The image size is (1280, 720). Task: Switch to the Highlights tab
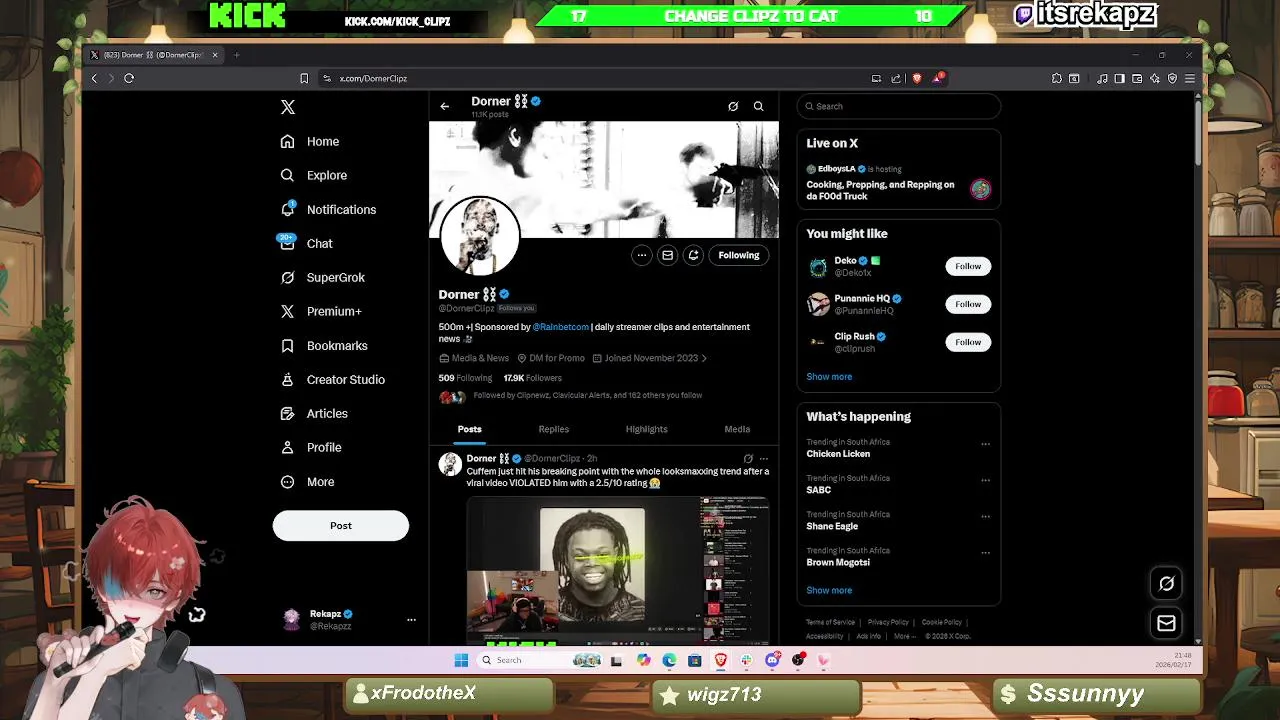click(646, 429)
